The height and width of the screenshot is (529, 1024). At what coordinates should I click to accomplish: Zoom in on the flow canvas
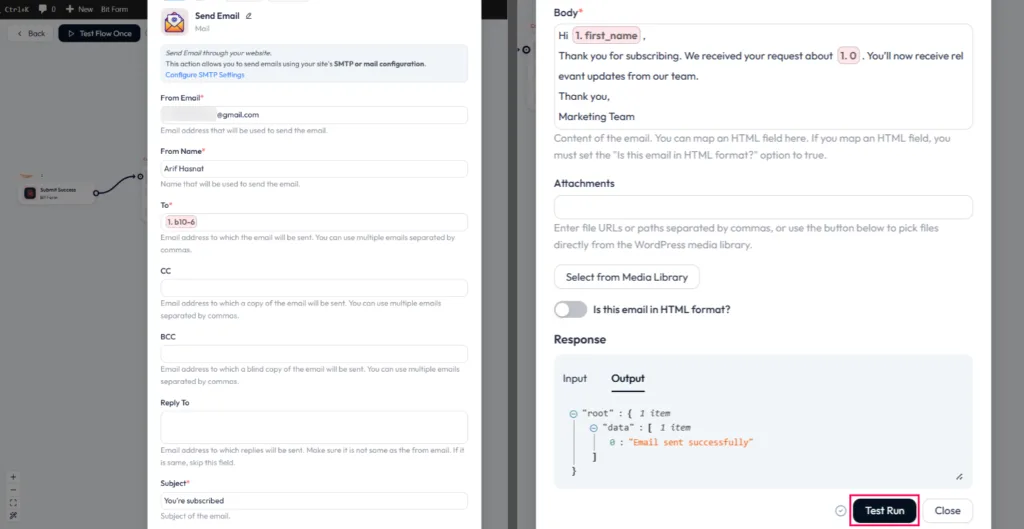[x=13, y=477]
